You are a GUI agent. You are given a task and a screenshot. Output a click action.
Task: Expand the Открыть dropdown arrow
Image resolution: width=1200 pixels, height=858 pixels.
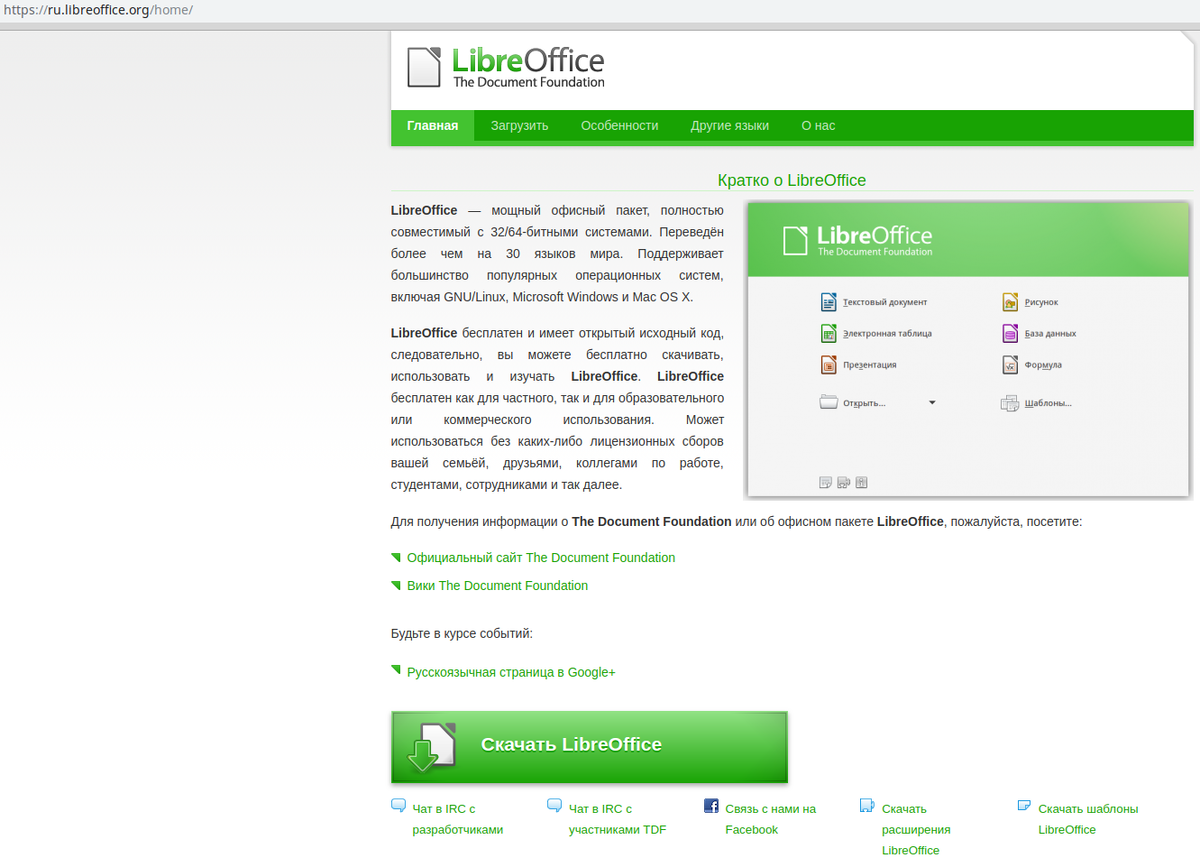(932, 403)
